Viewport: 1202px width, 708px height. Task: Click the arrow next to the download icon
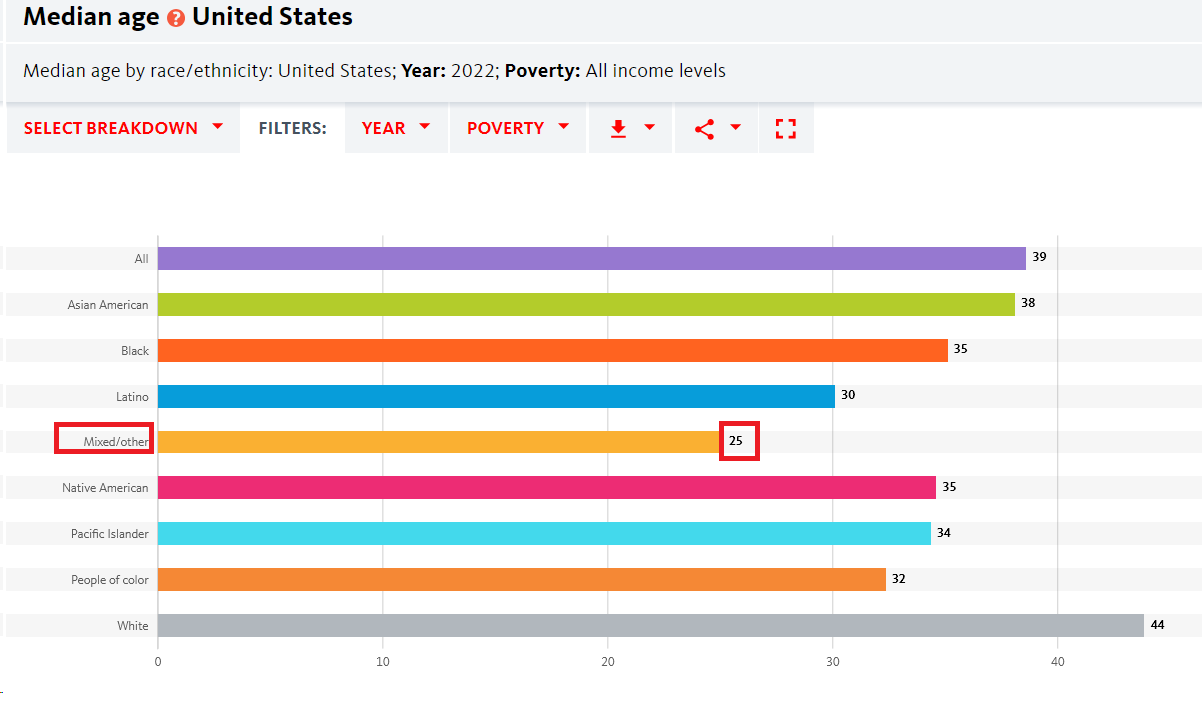point(650,127)
